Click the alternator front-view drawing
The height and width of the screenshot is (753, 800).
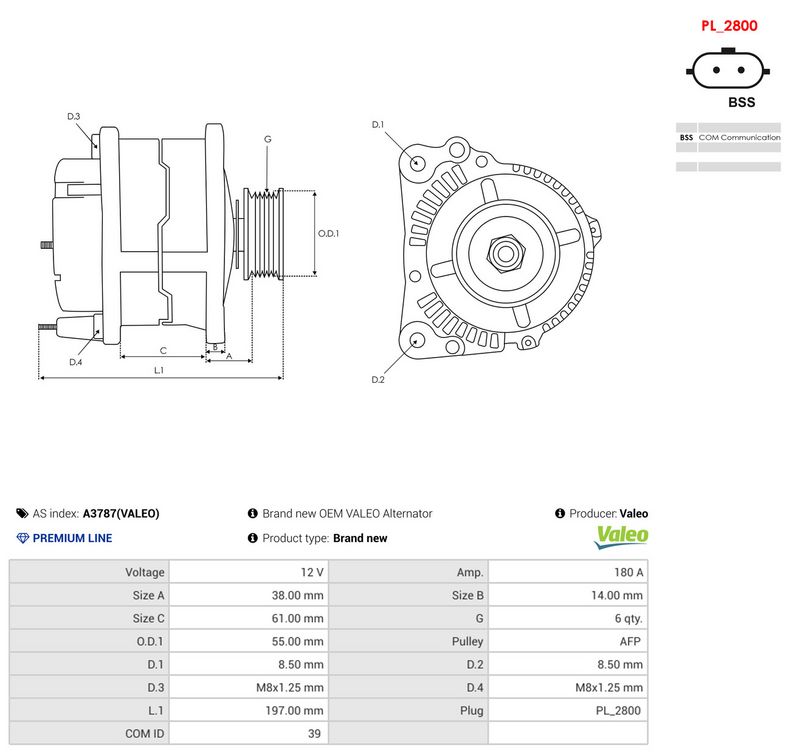pos(500,248)
